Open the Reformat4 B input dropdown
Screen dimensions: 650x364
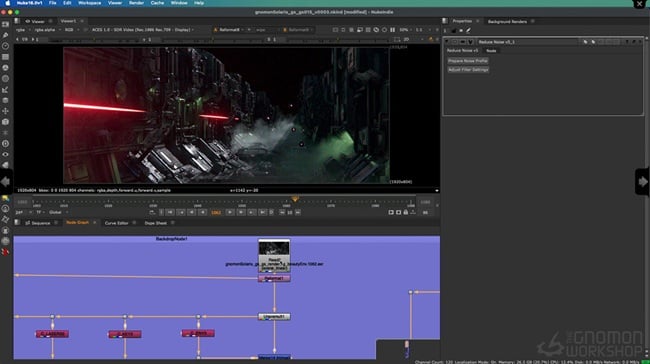(x=298, y=30)
